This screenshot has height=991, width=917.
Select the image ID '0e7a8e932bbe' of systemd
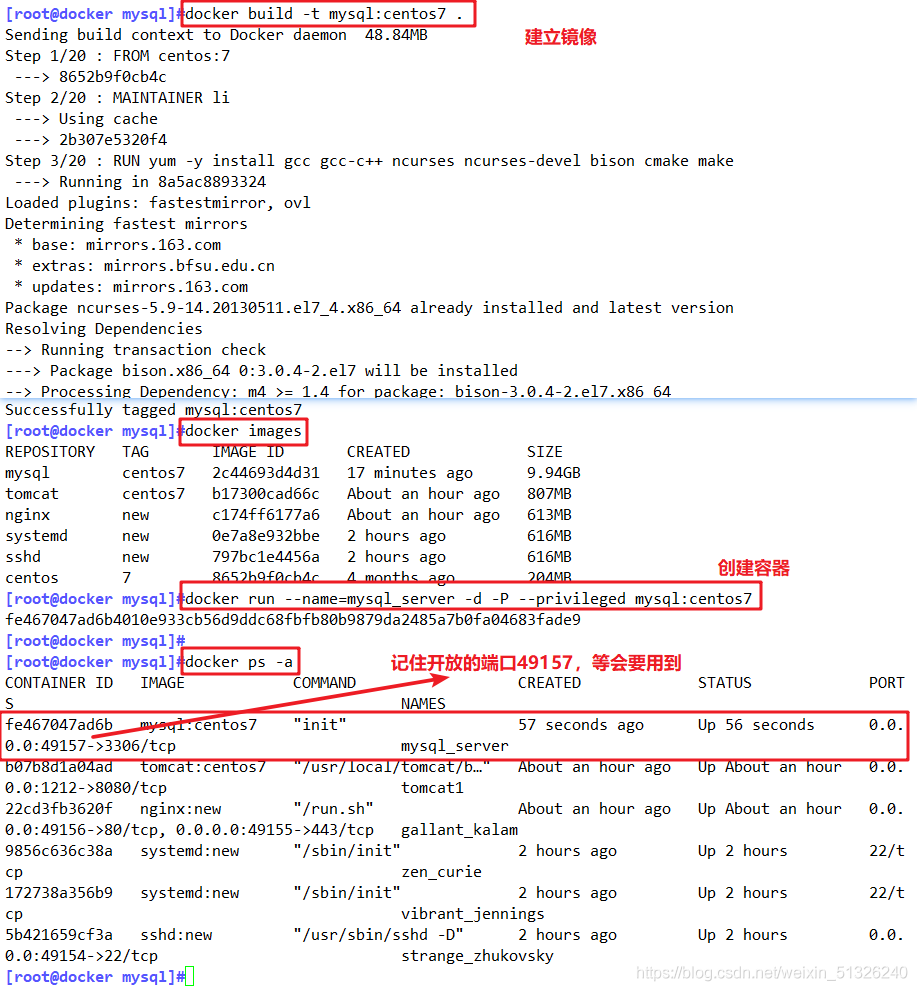click(265, 536)
